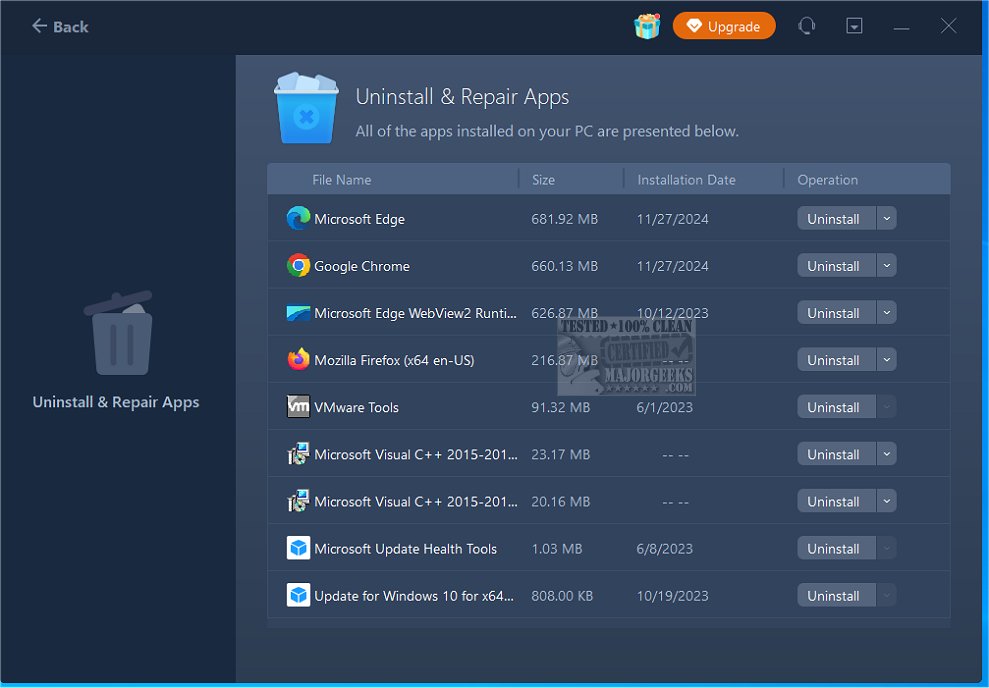Click the Microsoft Edge app icon

coord(298,218)
